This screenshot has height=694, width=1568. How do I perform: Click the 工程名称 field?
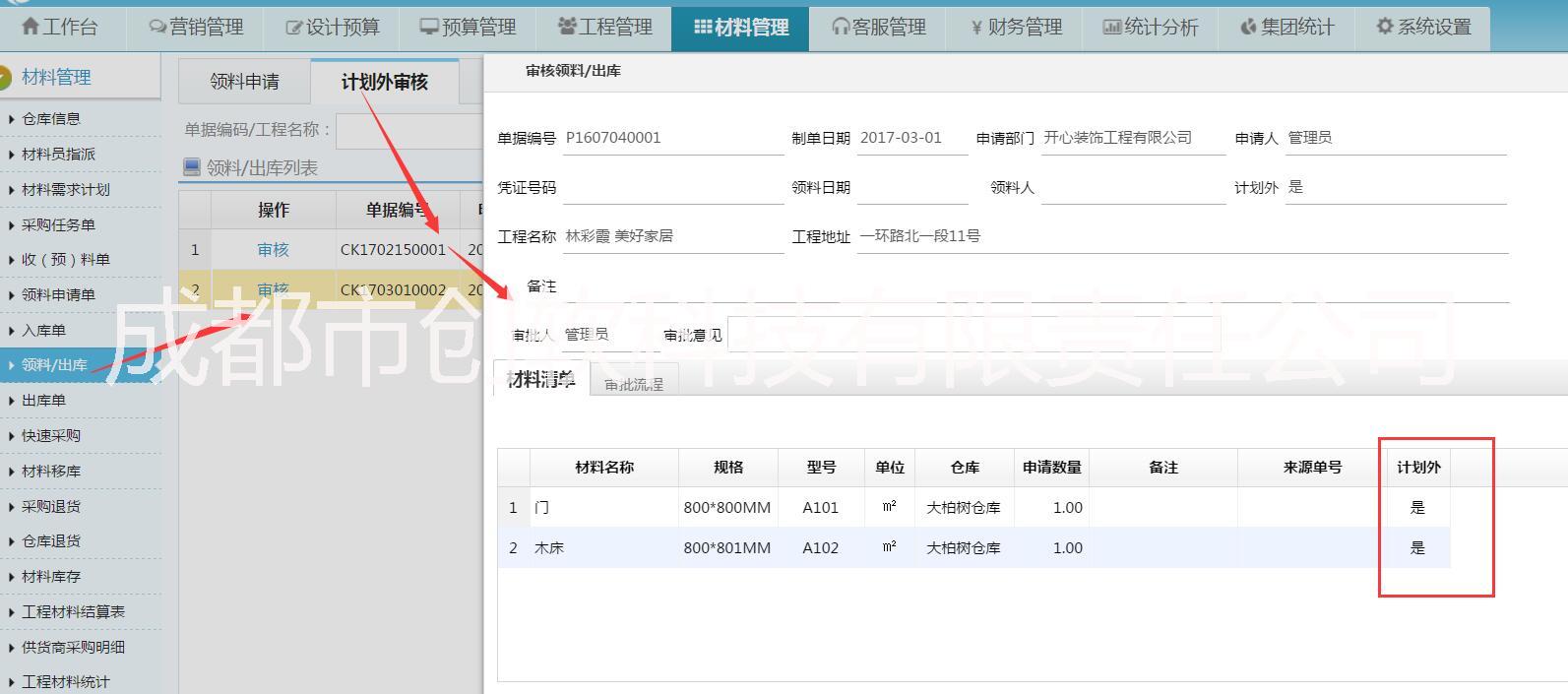tap(673, 237)
